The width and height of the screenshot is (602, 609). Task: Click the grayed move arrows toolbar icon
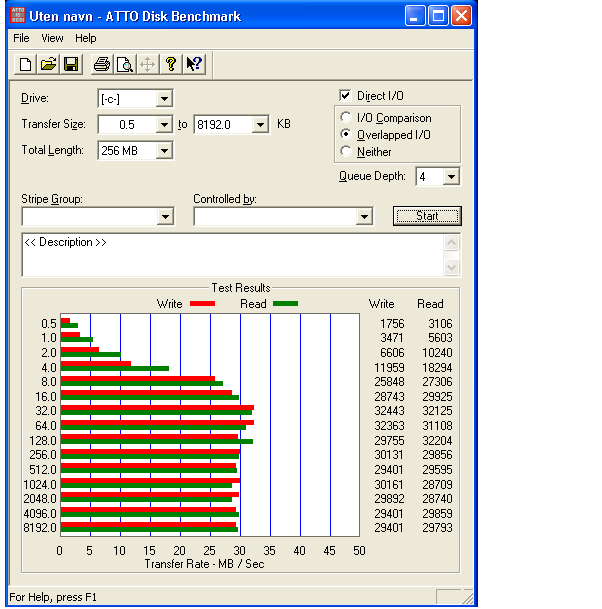148,64
